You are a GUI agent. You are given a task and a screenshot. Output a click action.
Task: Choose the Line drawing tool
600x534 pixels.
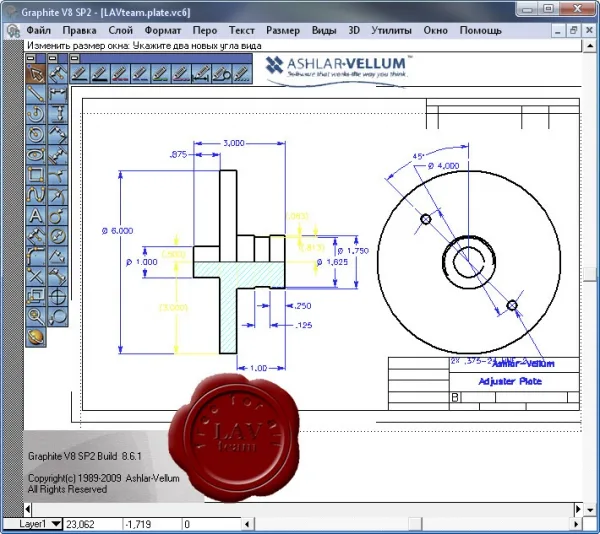pyautogui.click(x=36, y=94)
